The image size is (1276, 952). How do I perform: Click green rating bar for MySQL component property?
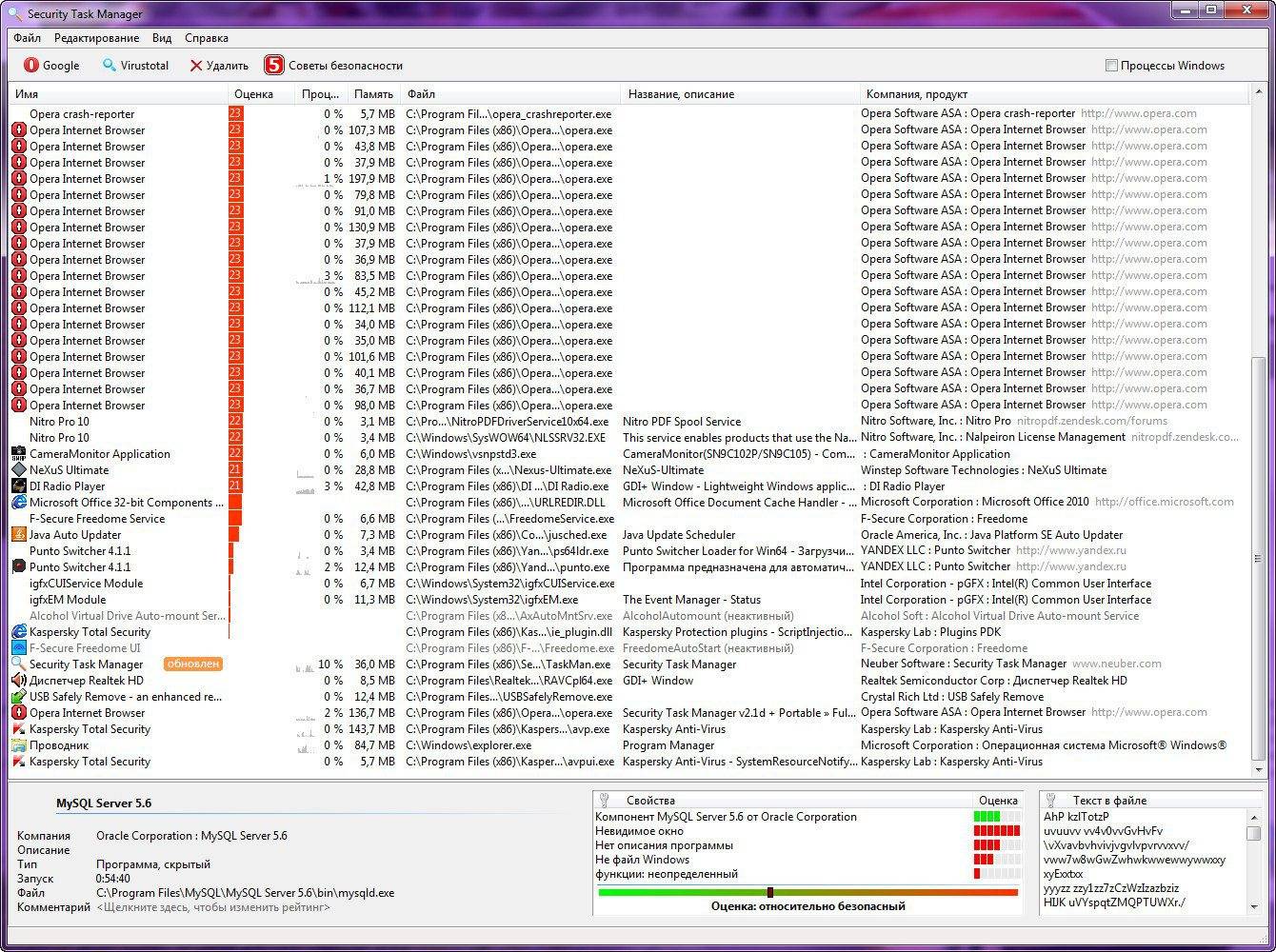click(x=997, y=817)
